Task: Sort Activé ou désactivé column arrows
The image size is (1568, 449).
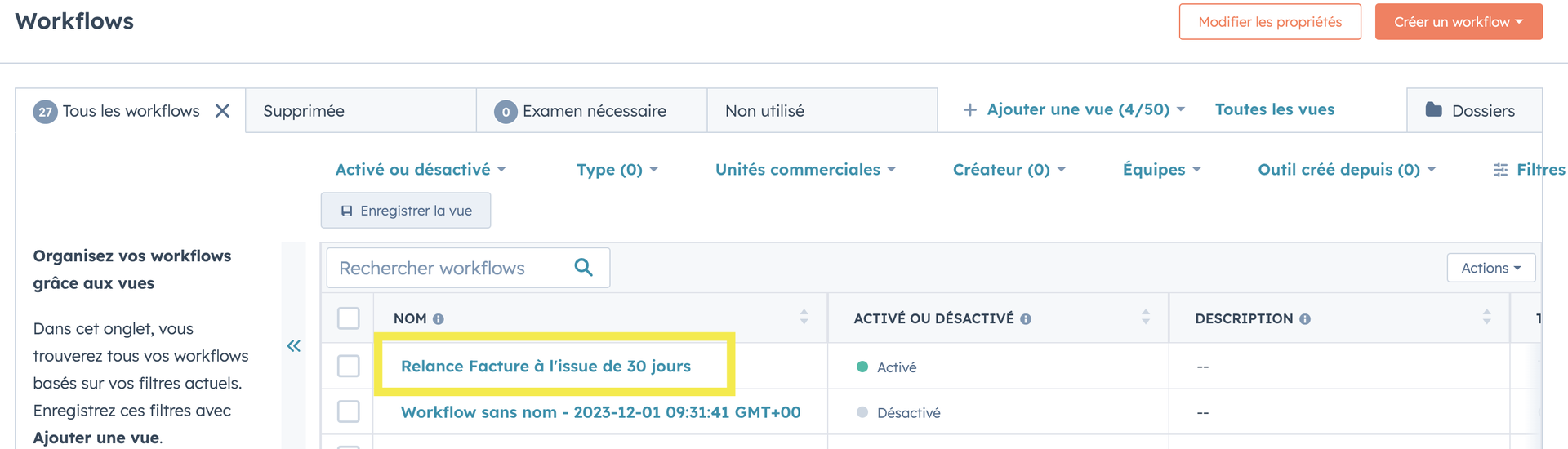Action: 1146,317
